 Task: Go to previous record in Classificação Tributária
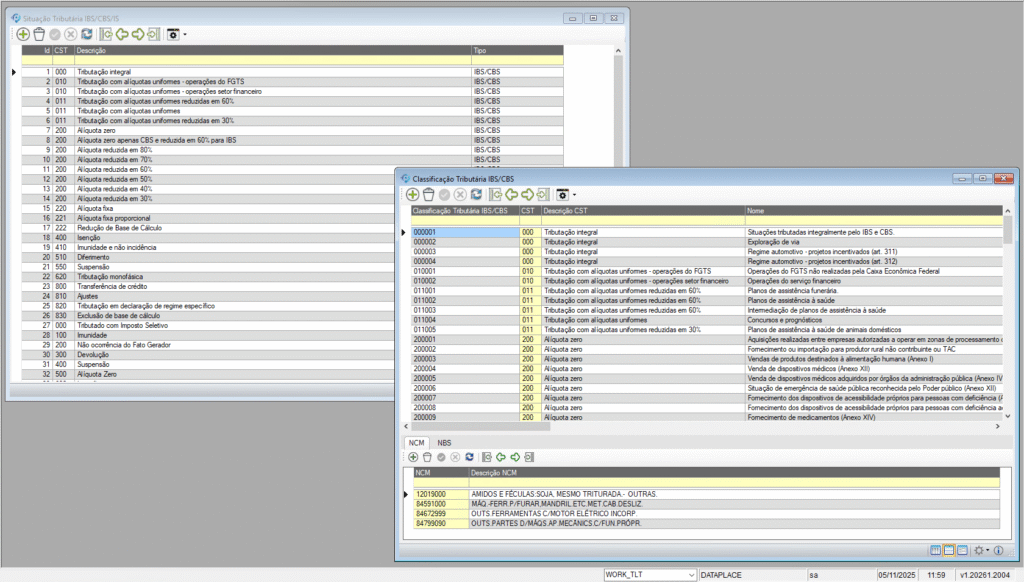tap(510, 194)
